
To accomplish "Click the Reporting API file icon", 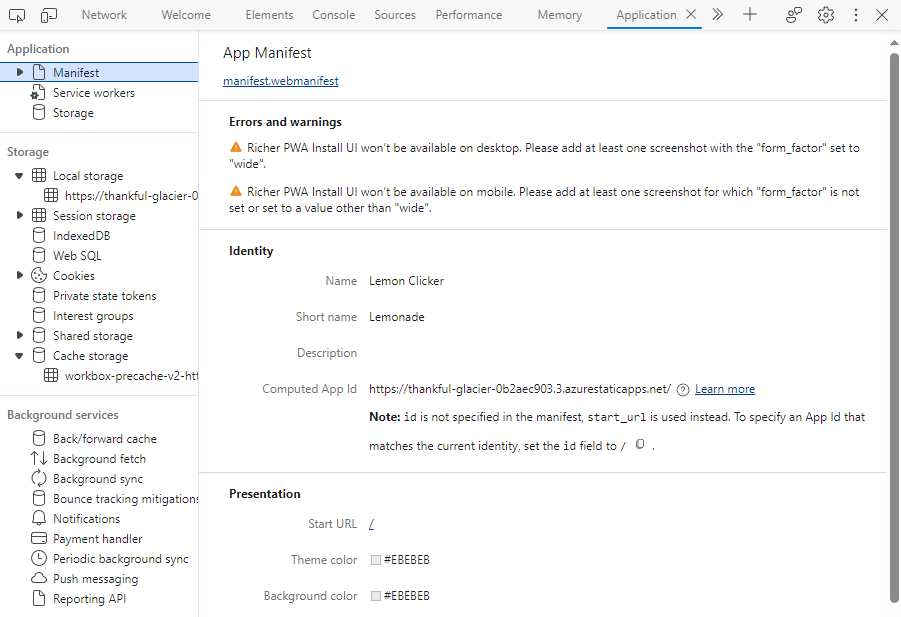I will point(38,599).
